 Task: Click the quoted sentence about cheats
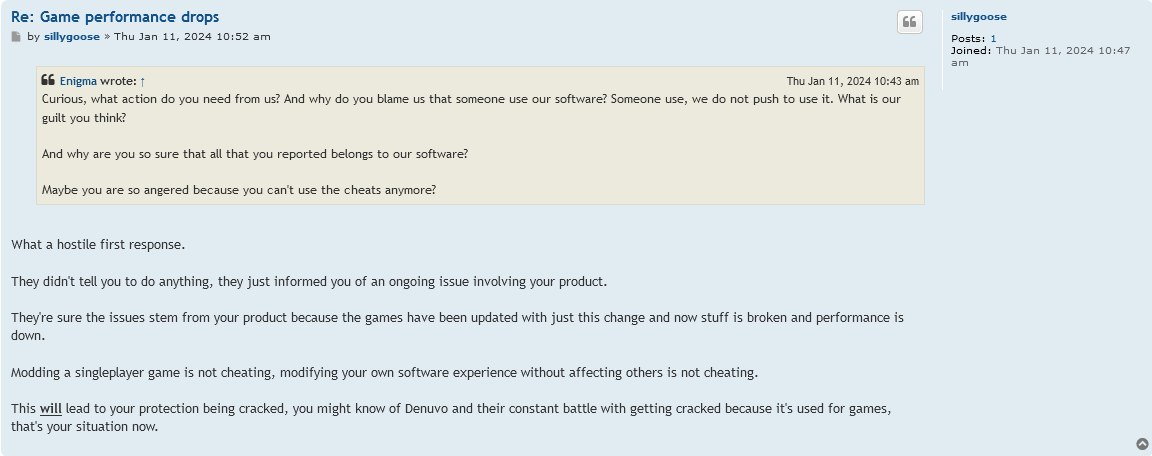click(x=239, y=189)
